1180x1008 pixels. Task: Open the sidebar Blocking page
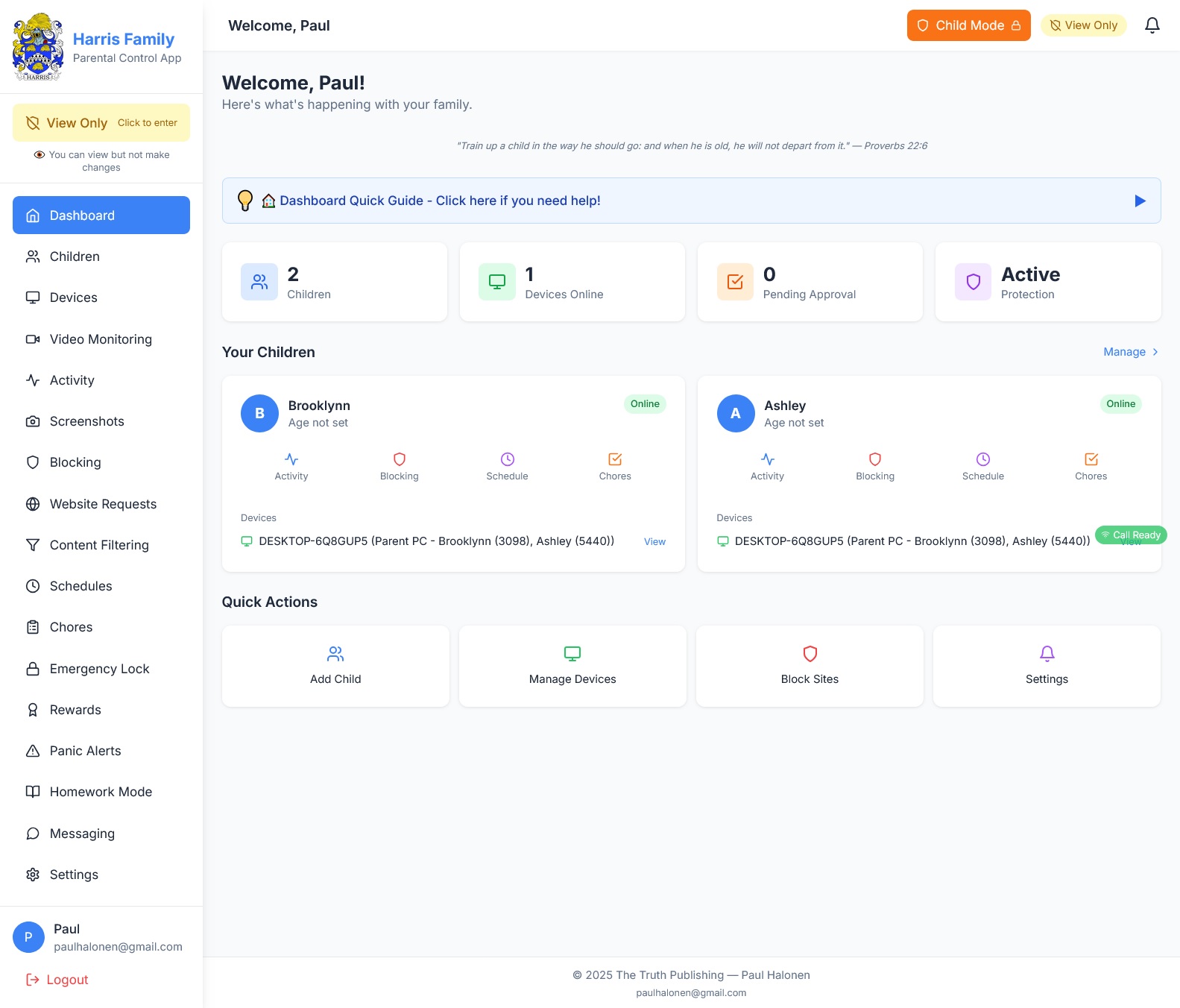tap(101, 462)
